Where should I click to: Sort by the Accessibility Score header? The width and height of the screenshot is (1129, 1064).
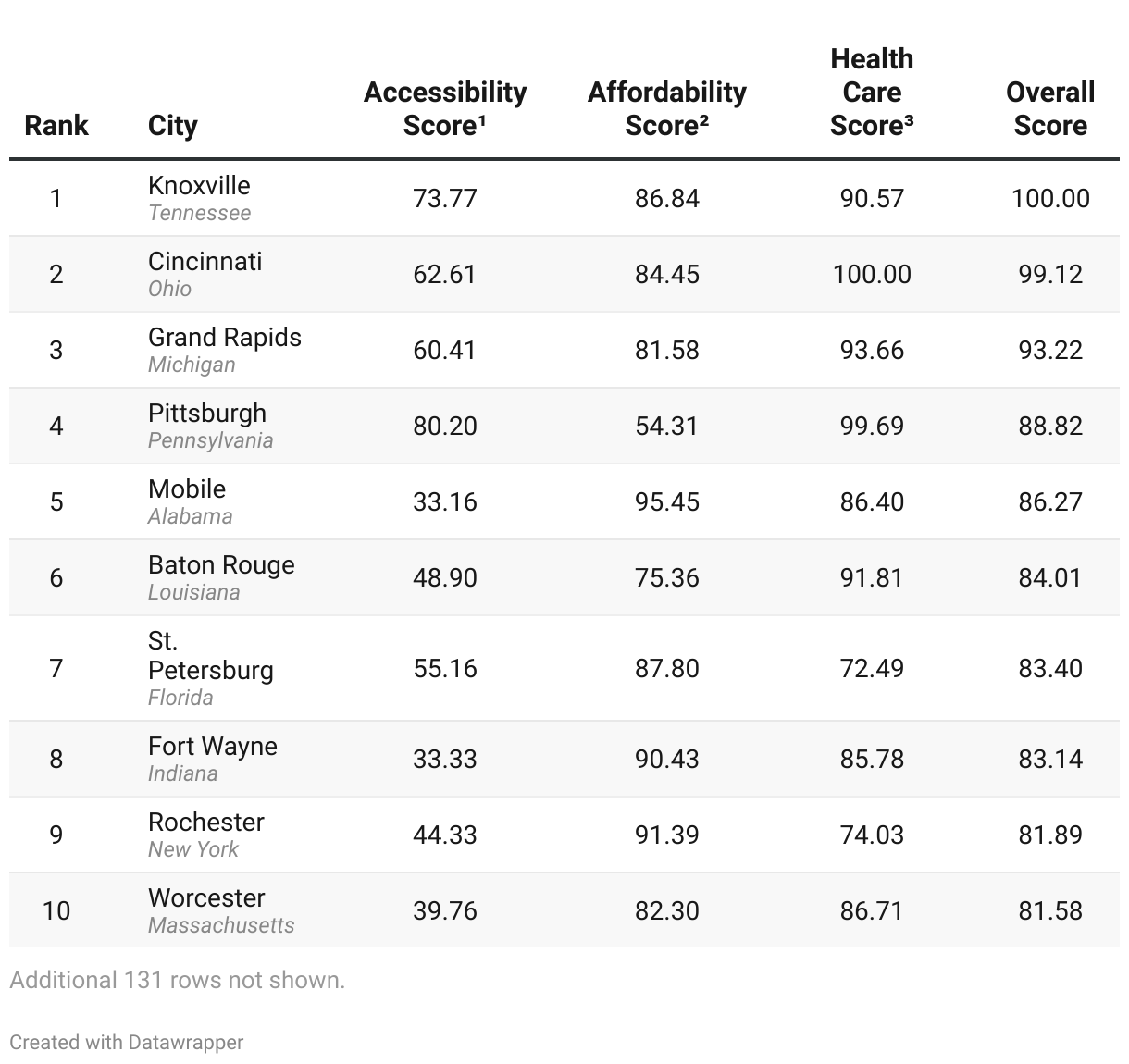[445, 108]
